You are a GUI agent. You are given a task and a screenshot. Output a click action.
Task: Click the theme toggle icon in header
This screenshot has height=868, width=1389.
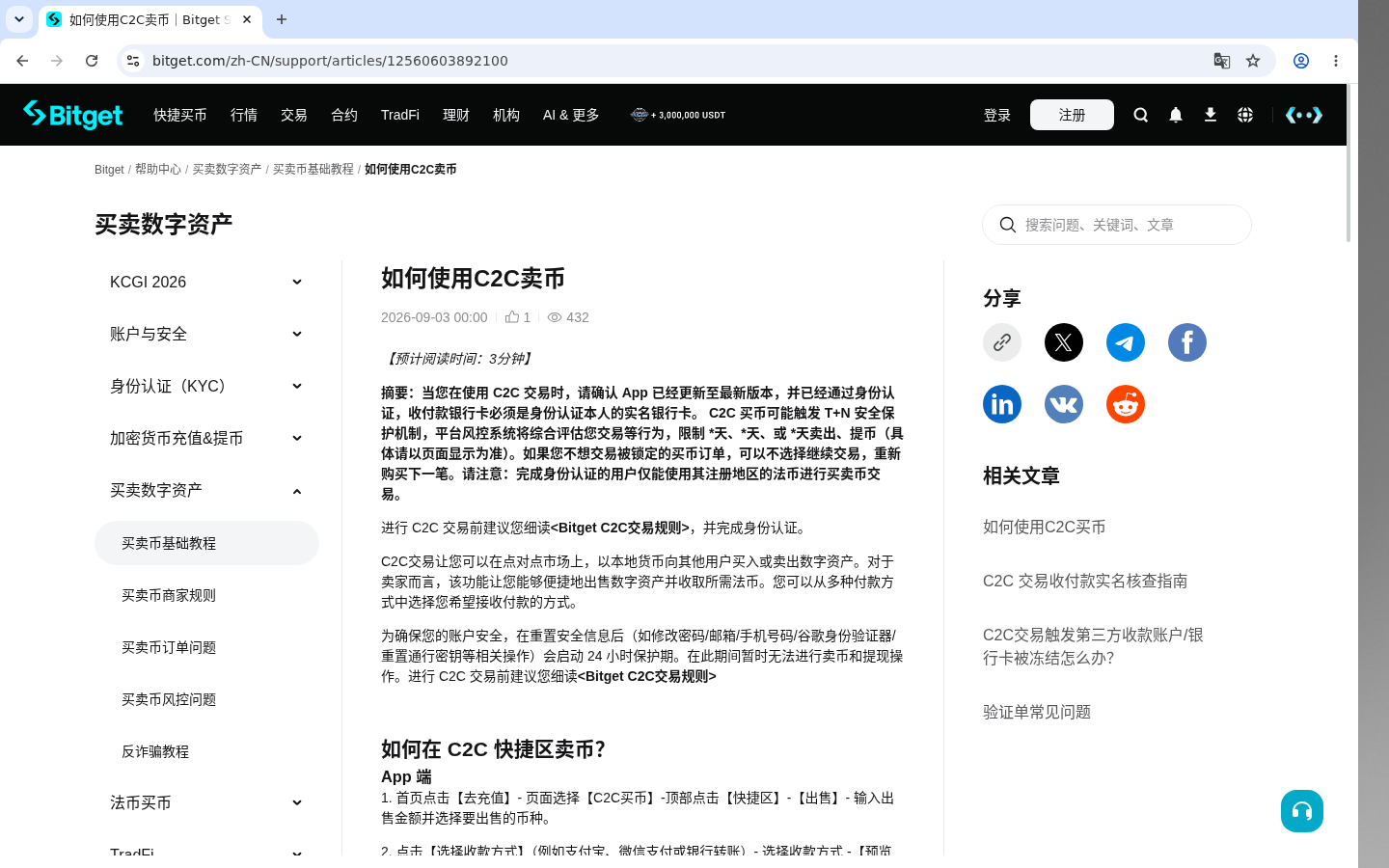coord(1304,115)
